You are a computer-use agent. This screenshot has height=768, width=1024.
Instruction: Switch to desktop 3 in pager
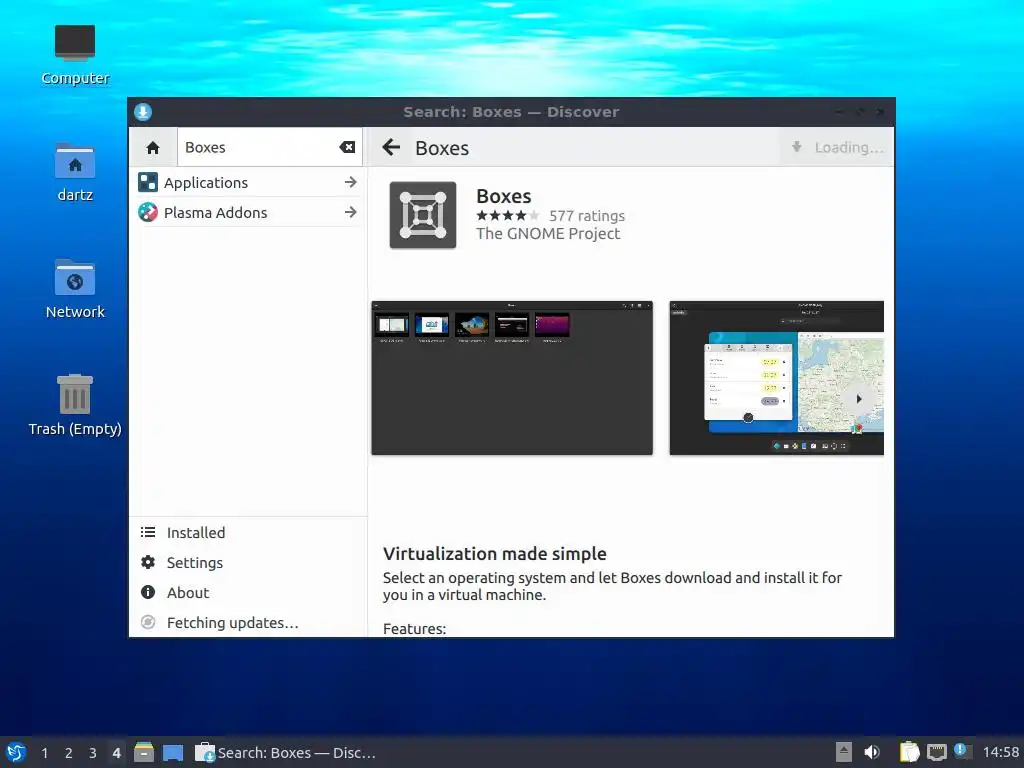click(x=93, y=753)
